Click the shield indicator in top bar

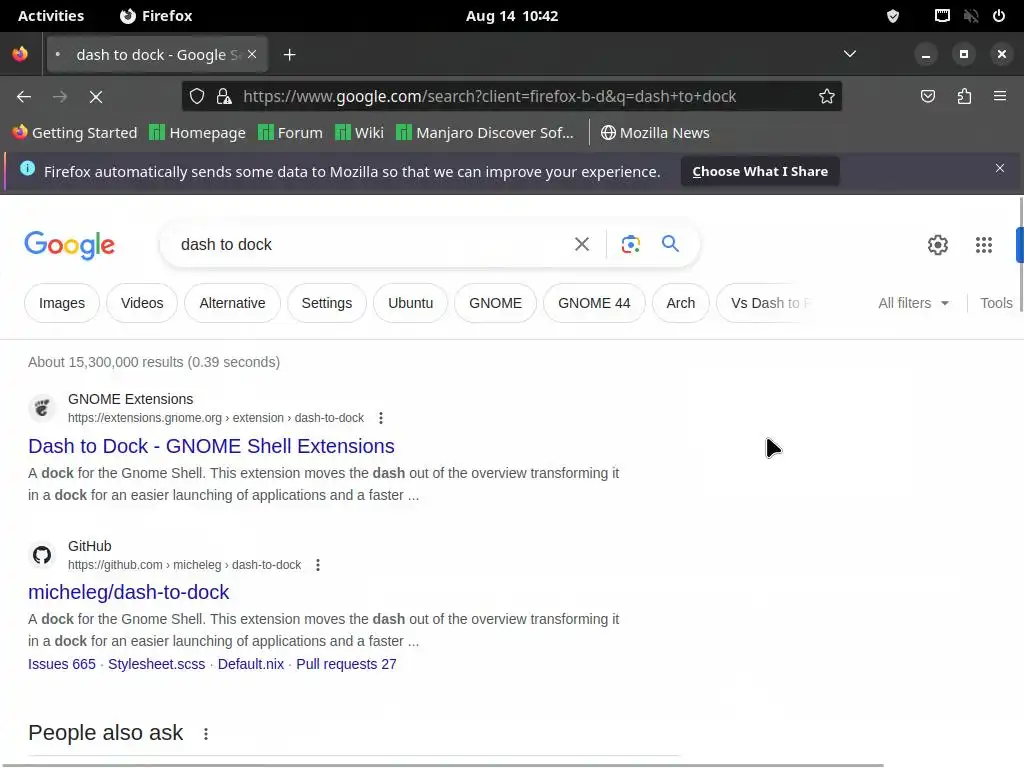(893, 16)
